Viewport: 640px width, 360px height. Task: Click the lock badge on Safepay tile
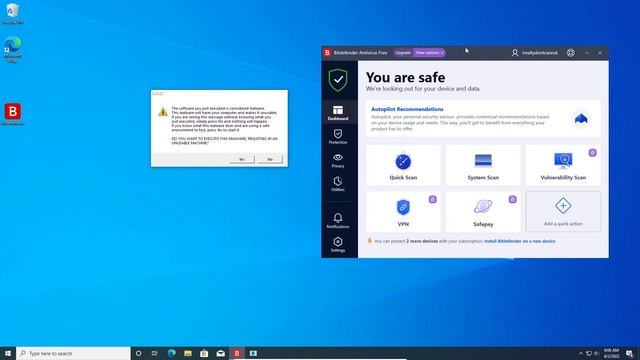[513, 199]
